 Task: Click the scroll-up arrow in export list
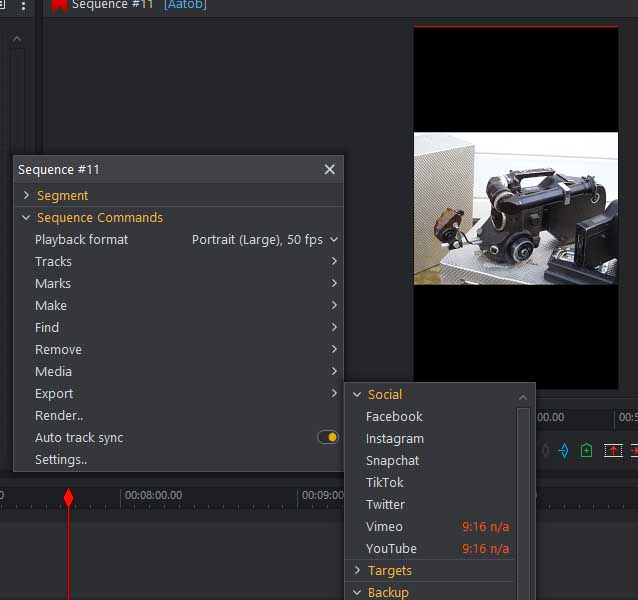coord(523,397)
